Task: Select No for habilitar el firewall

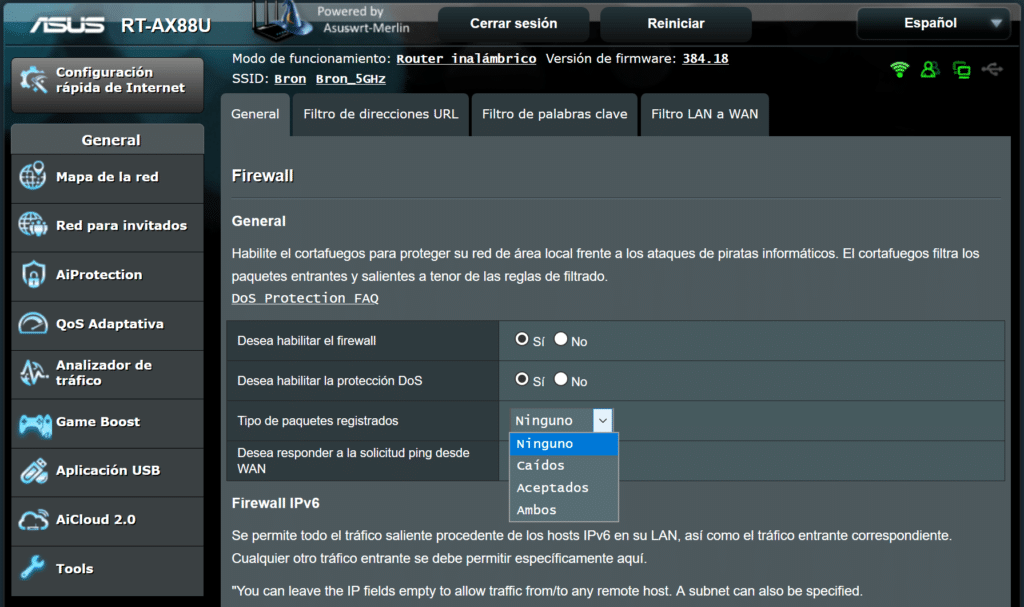Action: pyautogui.click(x=561, y=340)
